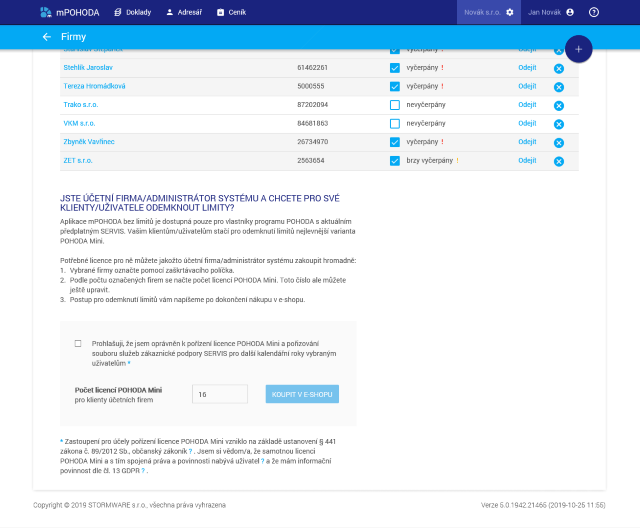Uncheck the ZET s.r.o. checkbox
The width and height of the screenshot is (640, 528).
coord(395,161)
